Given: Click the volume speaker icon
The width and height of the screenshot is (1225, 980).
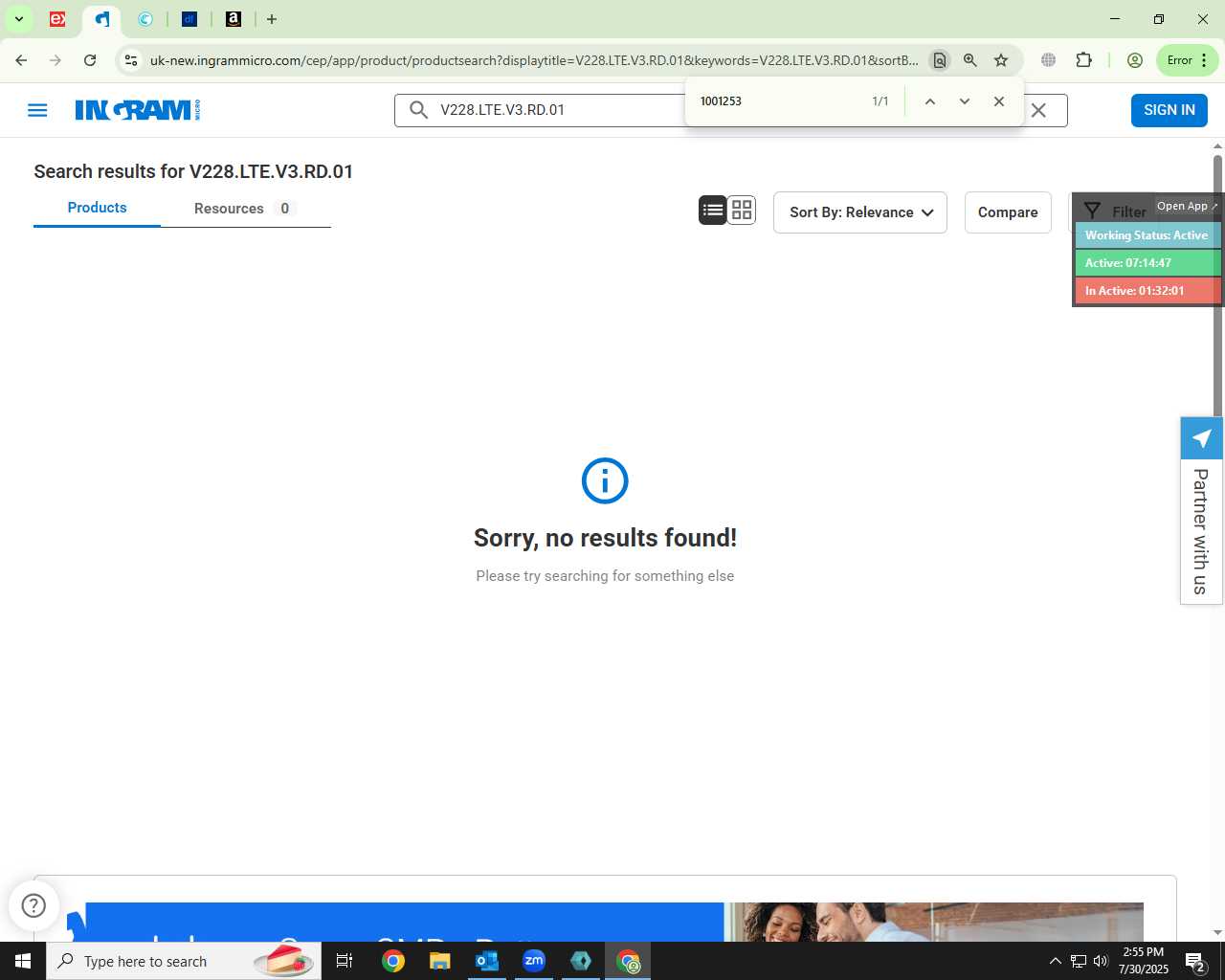Looking at the screenshot, I should tap(1101, 961).
